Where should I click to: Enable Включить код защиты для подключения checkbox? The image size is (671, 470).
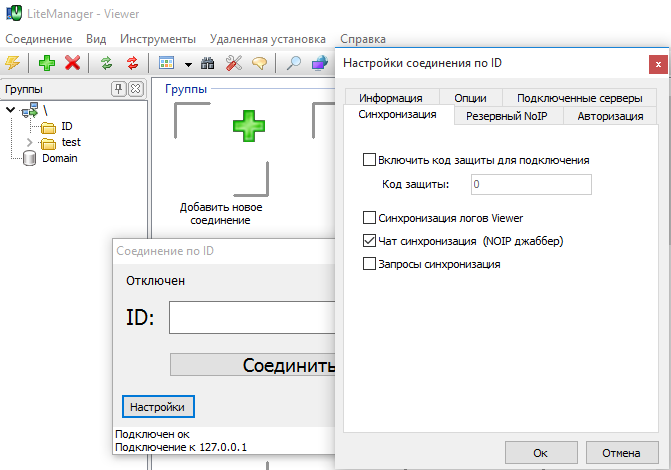(x=369, y=160)
